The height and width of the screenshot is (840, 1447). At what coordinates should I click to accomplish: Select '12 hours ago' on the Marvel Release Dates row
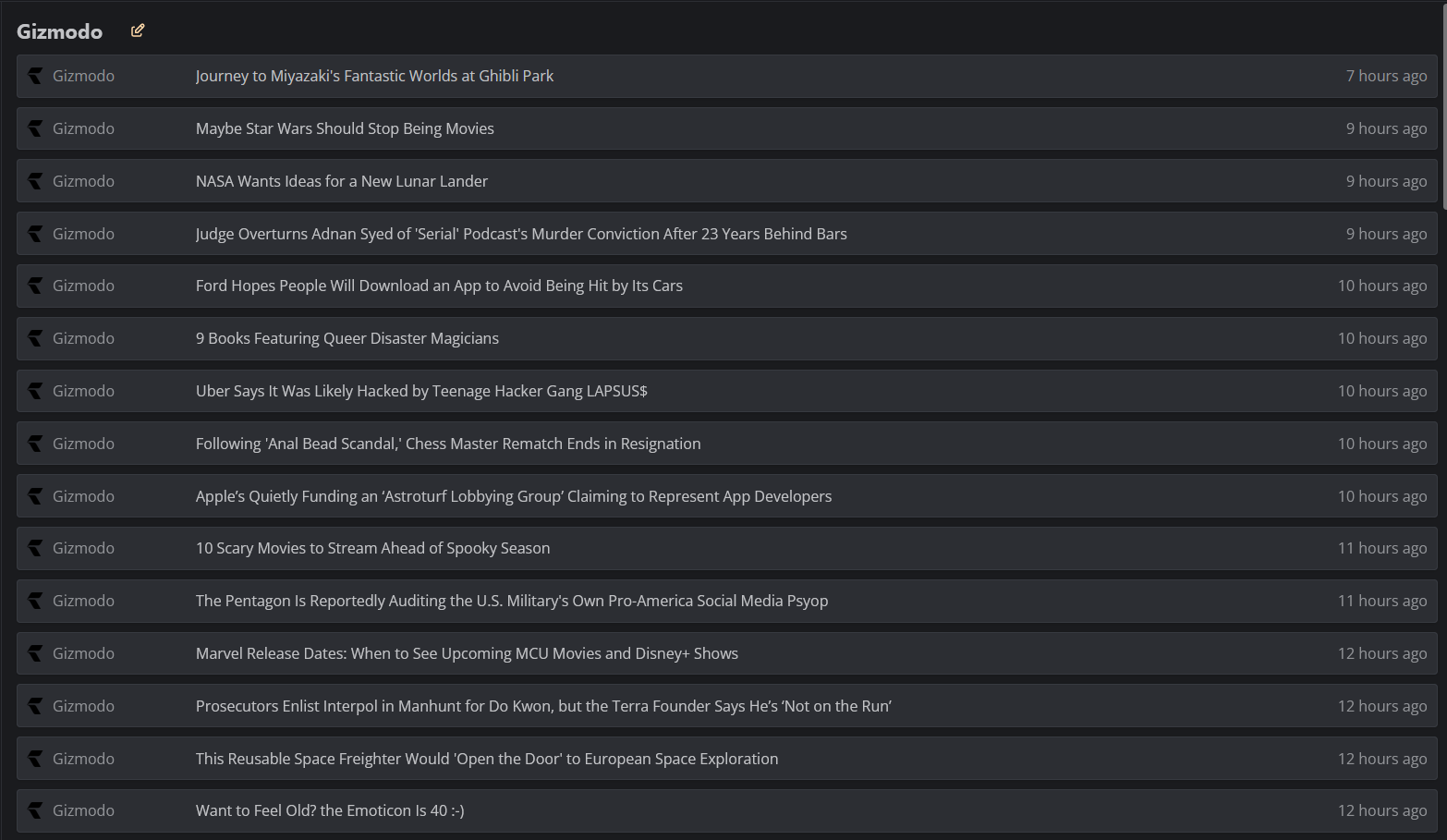[1382, 653]
